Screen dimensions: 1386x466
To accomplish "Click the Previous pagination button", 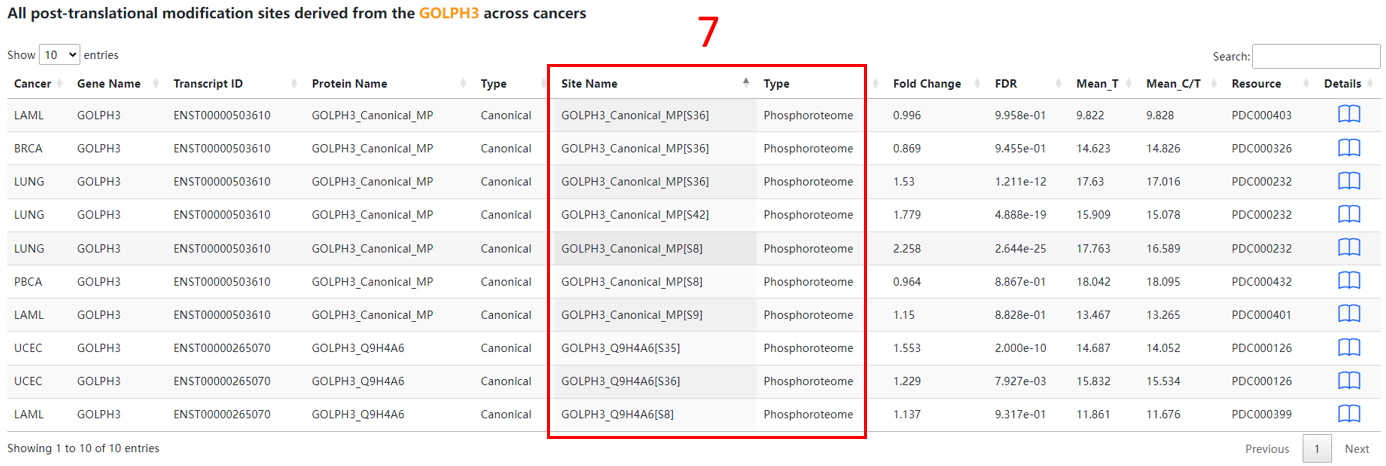I will [x=1266, y=449].
